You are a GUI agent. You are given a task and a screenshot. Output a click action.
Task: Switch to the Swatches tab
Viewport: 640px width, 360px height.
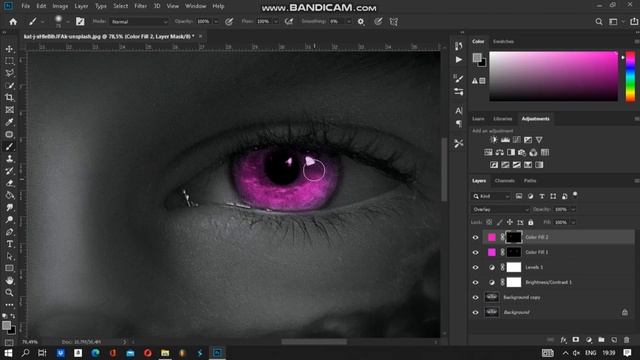[503, 42]
